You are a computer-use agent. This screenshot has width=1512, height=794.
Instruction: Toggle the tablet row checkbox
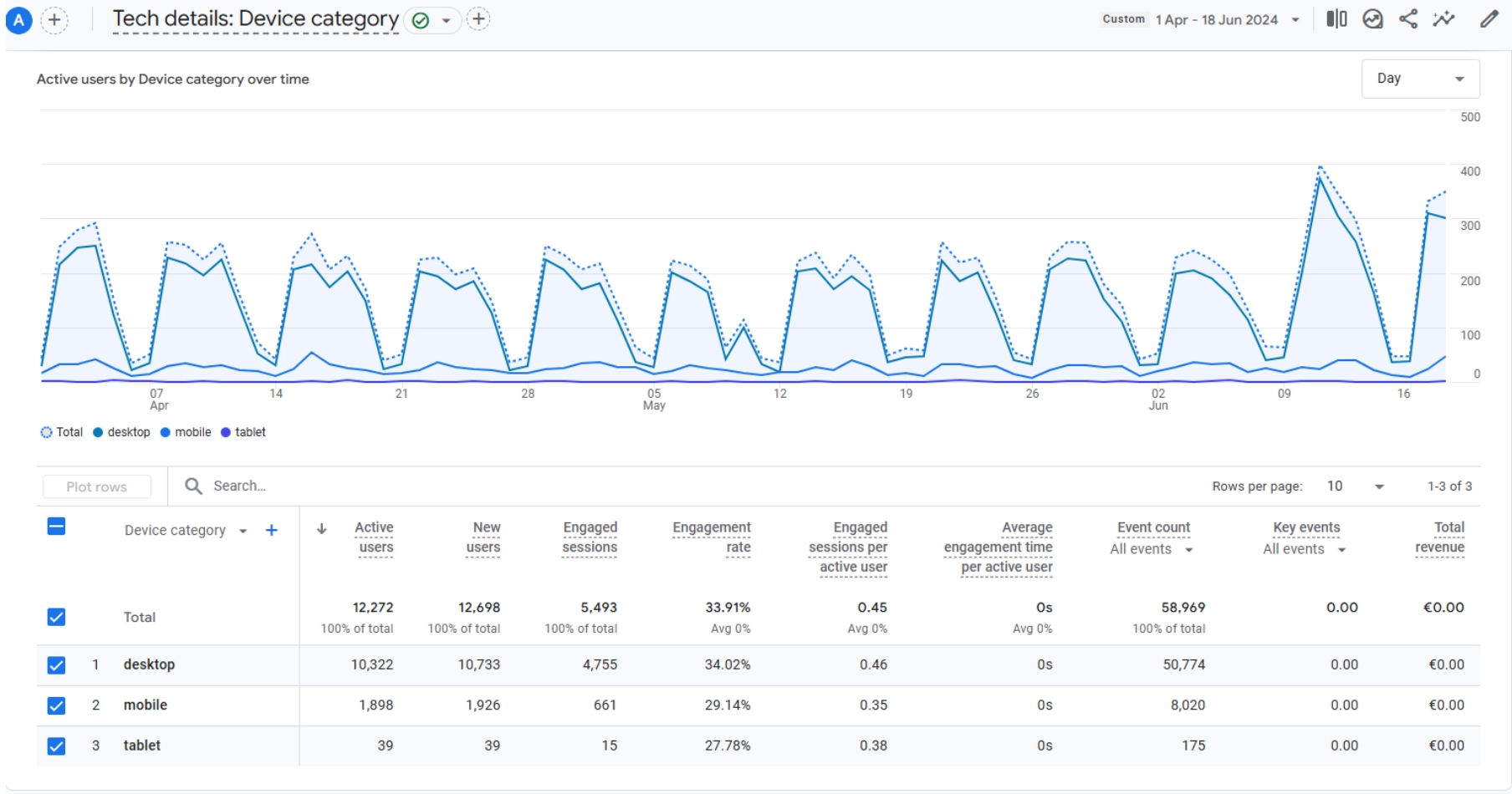56,746
